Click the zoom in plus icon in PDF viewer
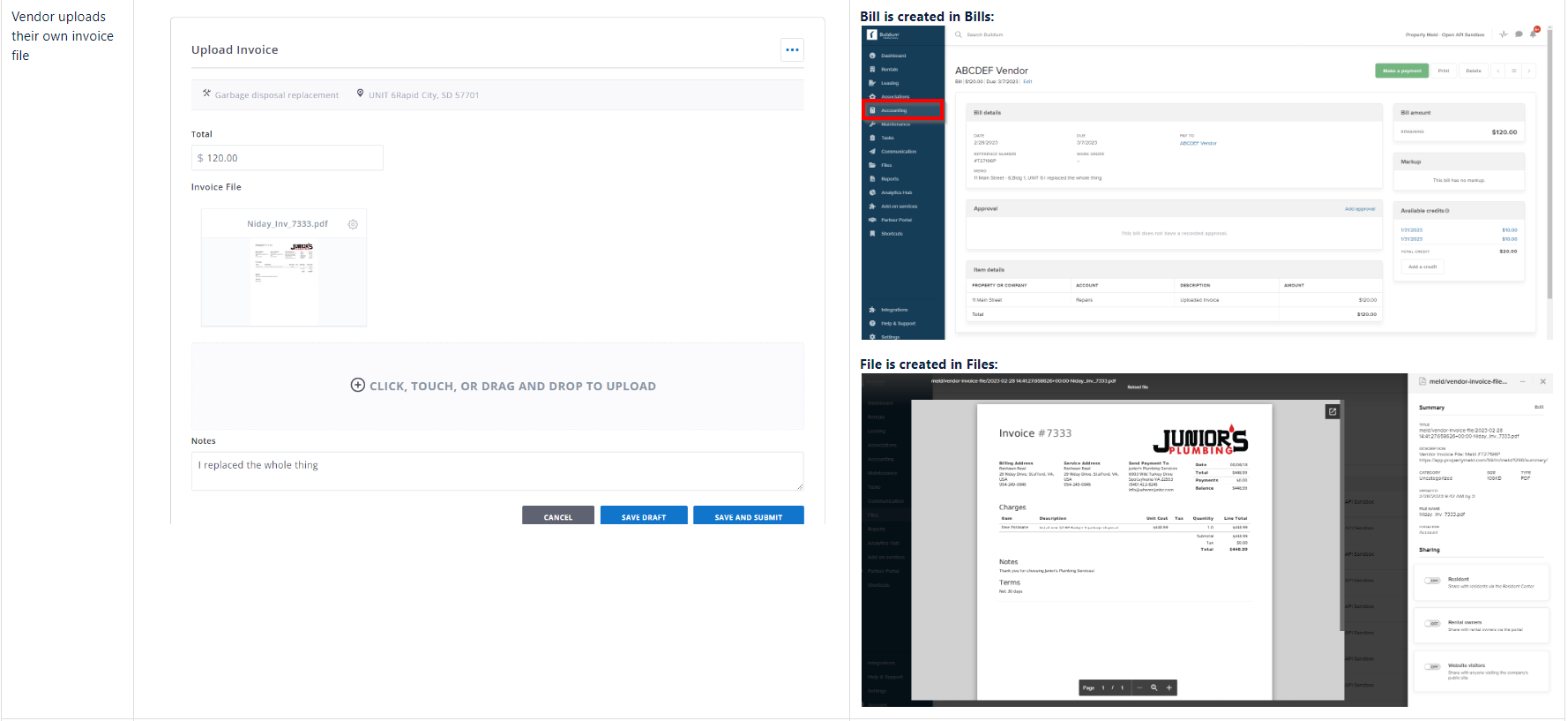Image resolution: width=1568 pixels, height=721 pixels. (x=1169, y=687)
